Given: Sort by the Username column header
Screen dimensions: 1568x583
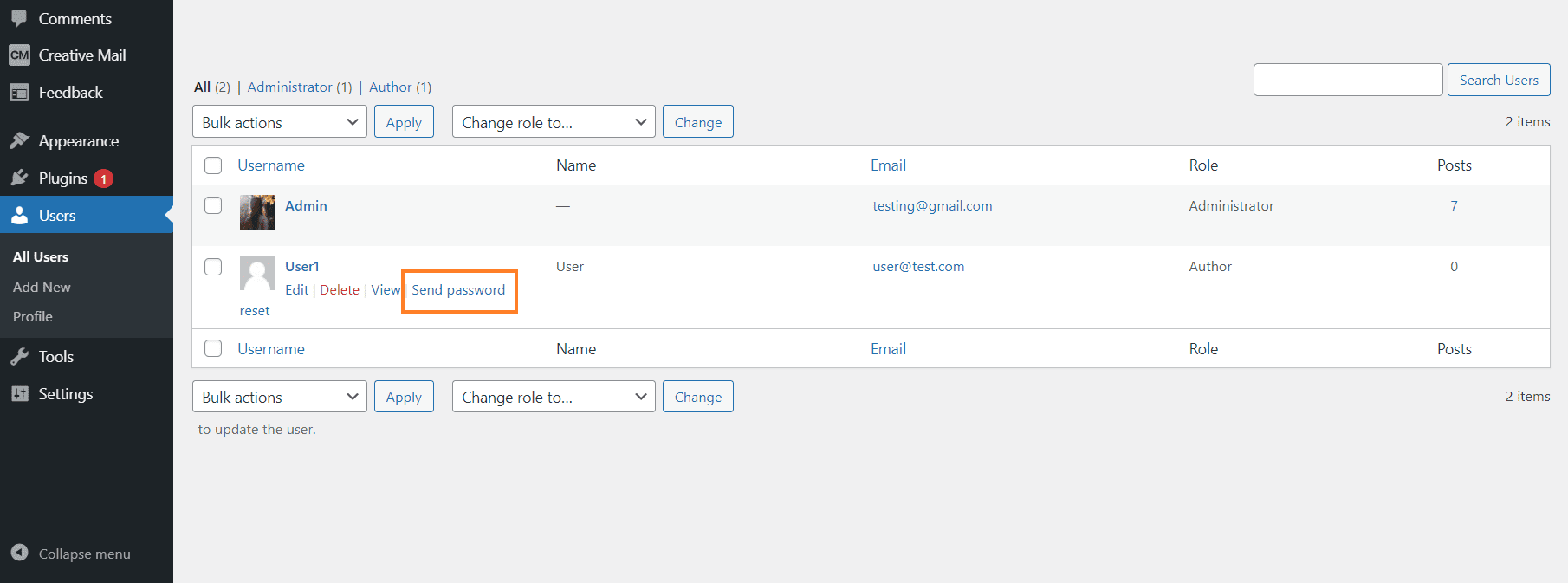Looking at the screenshot, I should [x=271, y=165].
